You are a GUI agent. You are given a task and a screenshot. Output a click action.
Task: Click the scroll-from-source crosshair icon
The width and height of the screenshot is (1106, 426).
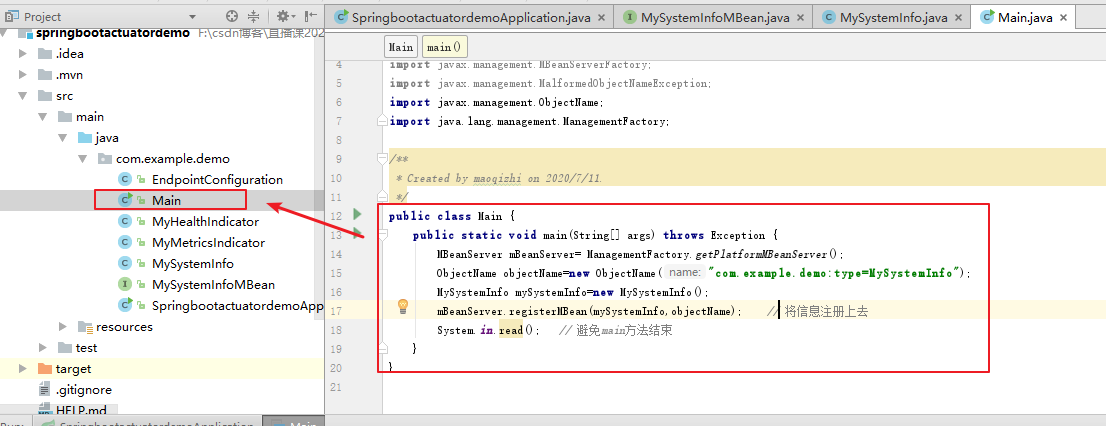[232, 16]
